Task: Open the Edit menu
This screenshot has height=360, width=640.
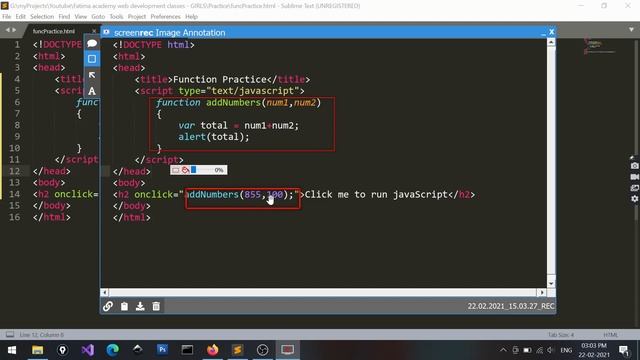Action: click(20, 17)
